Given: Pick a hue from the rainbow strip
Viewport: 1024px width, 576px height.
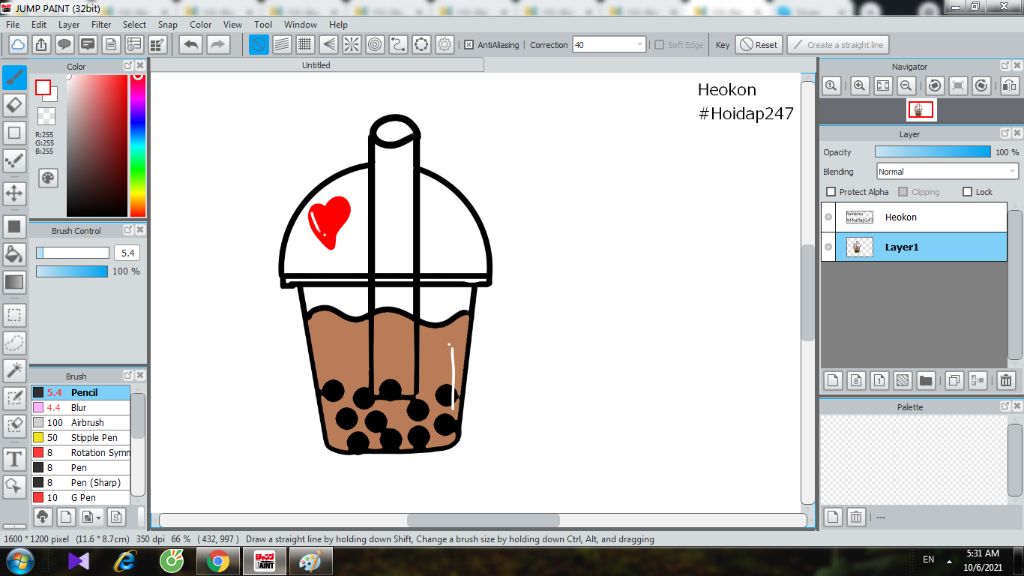Looking at the screenshot, I should tap(138, 145).
